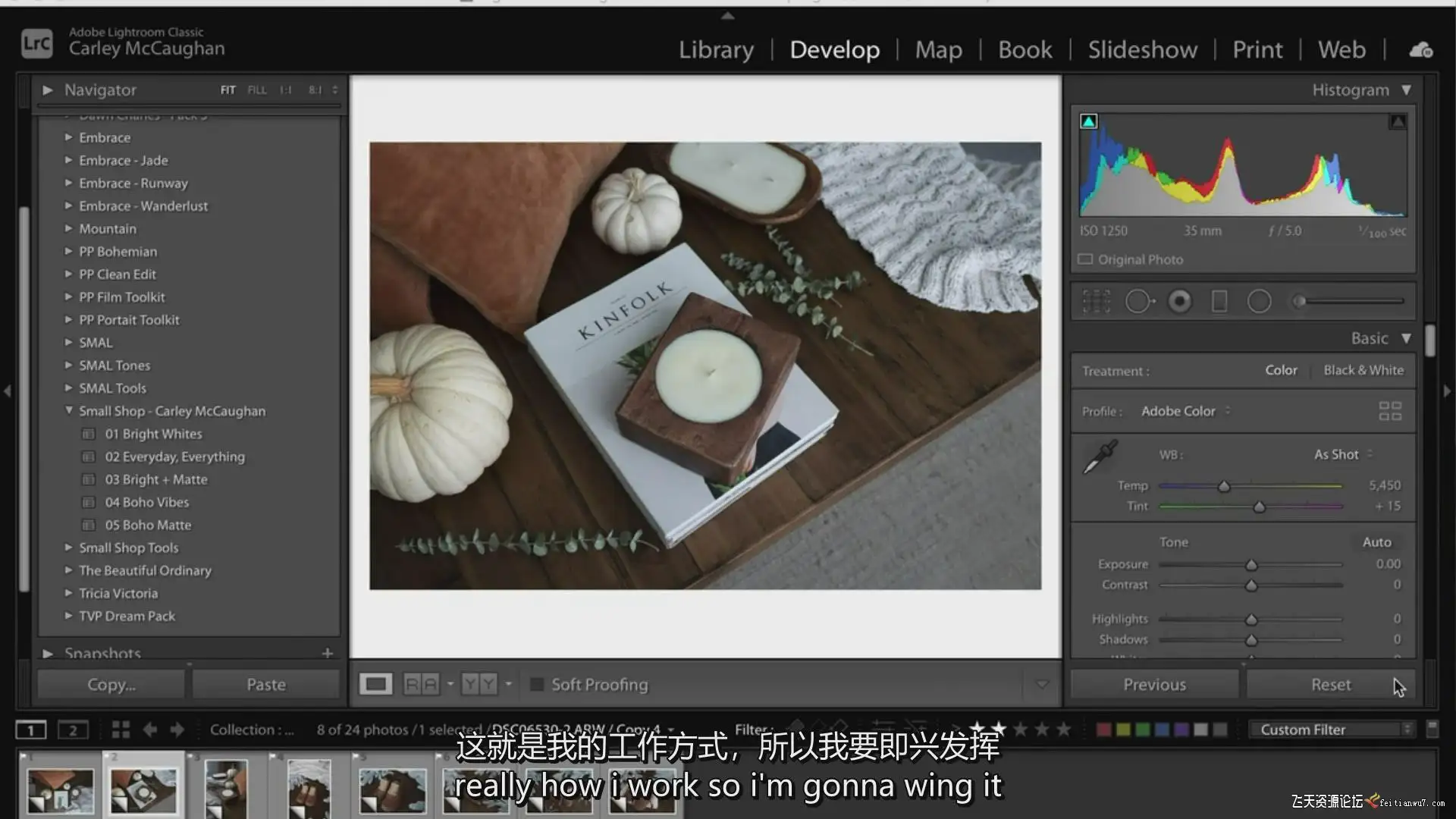The width and height of the screenshot is (1456, 819).
Task: Open grid view from filmstrip toolbar
Action: pyautogui.click(x=121, y=730)
